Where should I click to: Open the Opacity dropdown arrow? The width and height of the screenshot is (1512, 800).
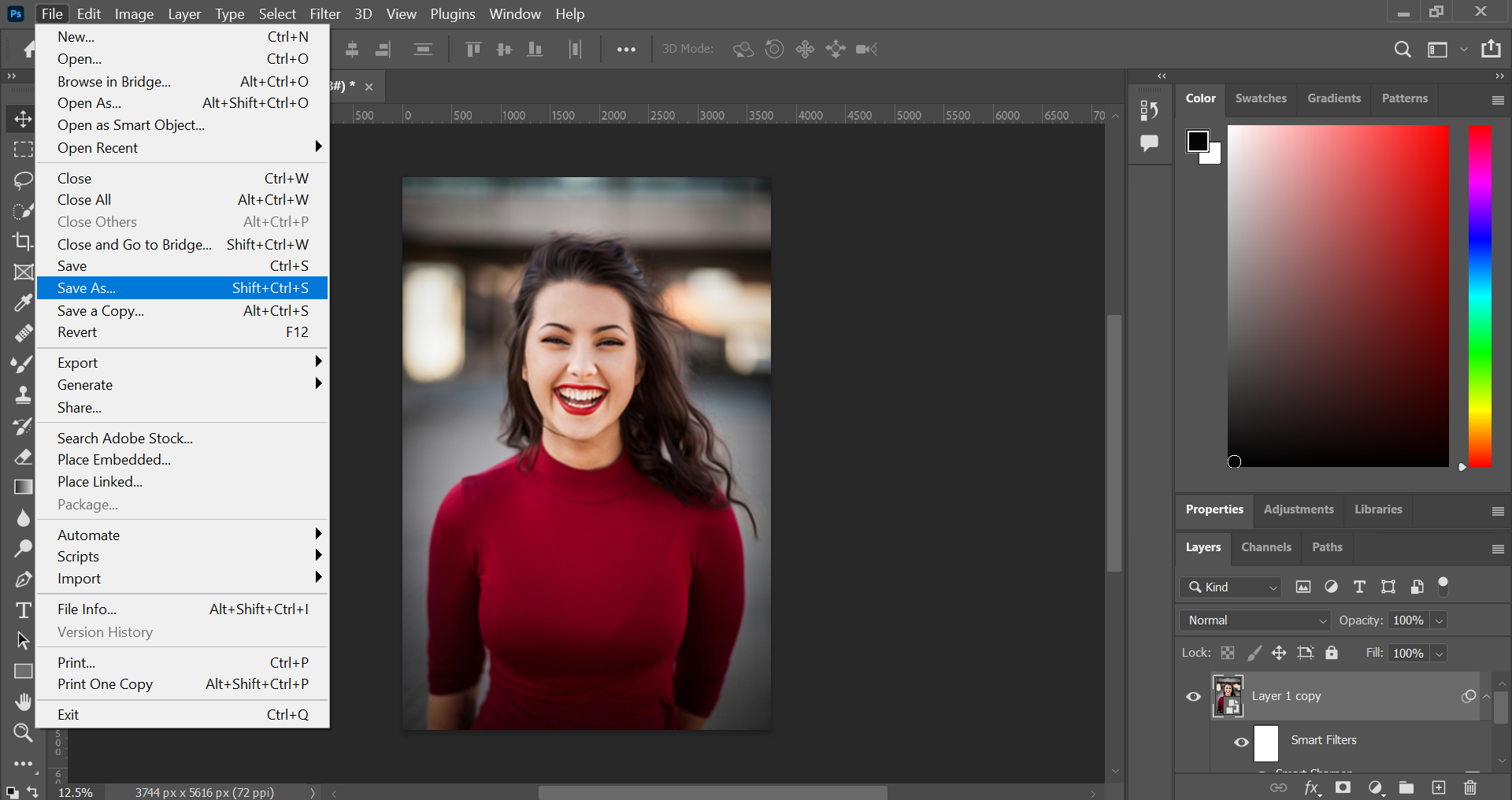pos(1439,620)
